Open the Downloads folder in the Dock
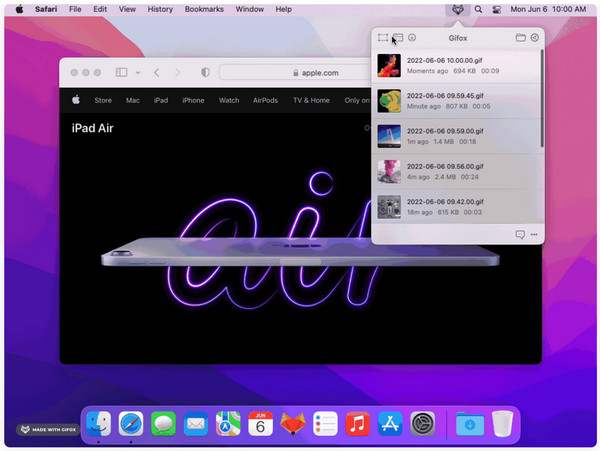Image resolution: width=600 pixels, height=451 pixels. (470, 424)
